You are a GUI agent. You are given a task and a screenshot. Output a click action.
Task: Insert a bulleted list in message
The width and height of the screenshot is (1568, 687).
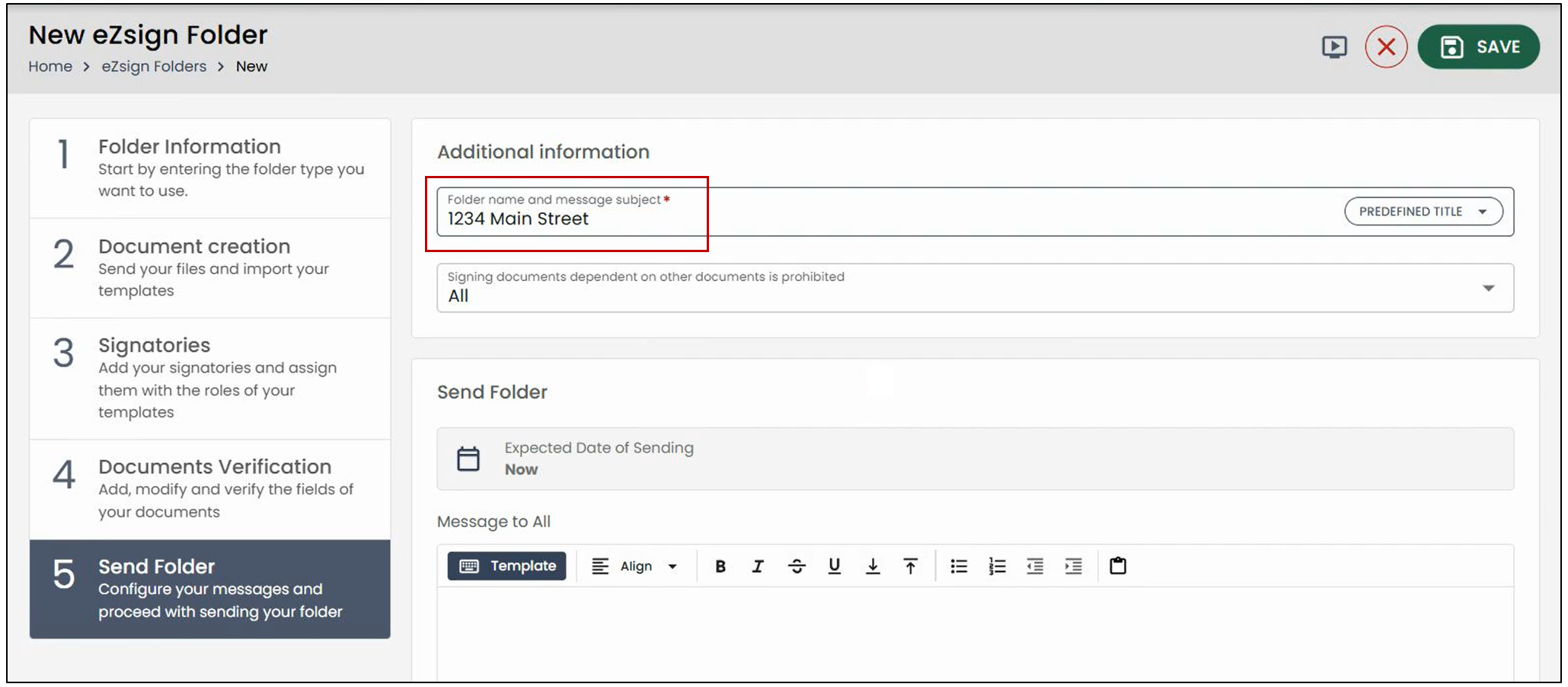959,566
